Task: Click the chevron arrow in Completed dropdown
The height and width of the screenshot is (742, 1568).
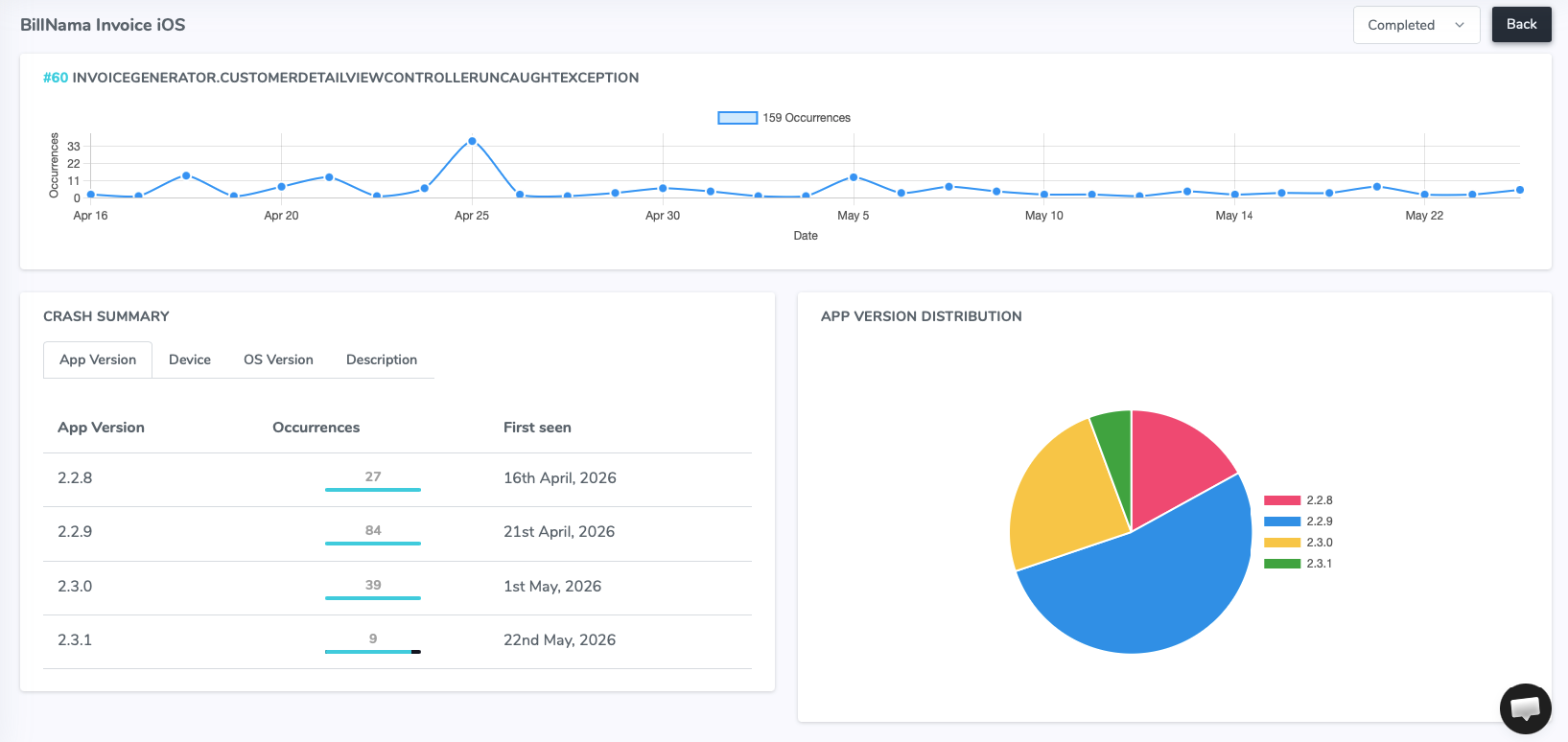Action: 1460,25
